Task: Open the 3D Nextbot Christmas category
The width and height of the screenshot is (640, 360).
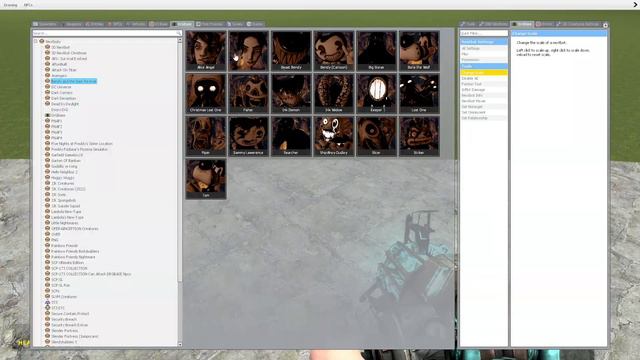Action: [69, 53]
